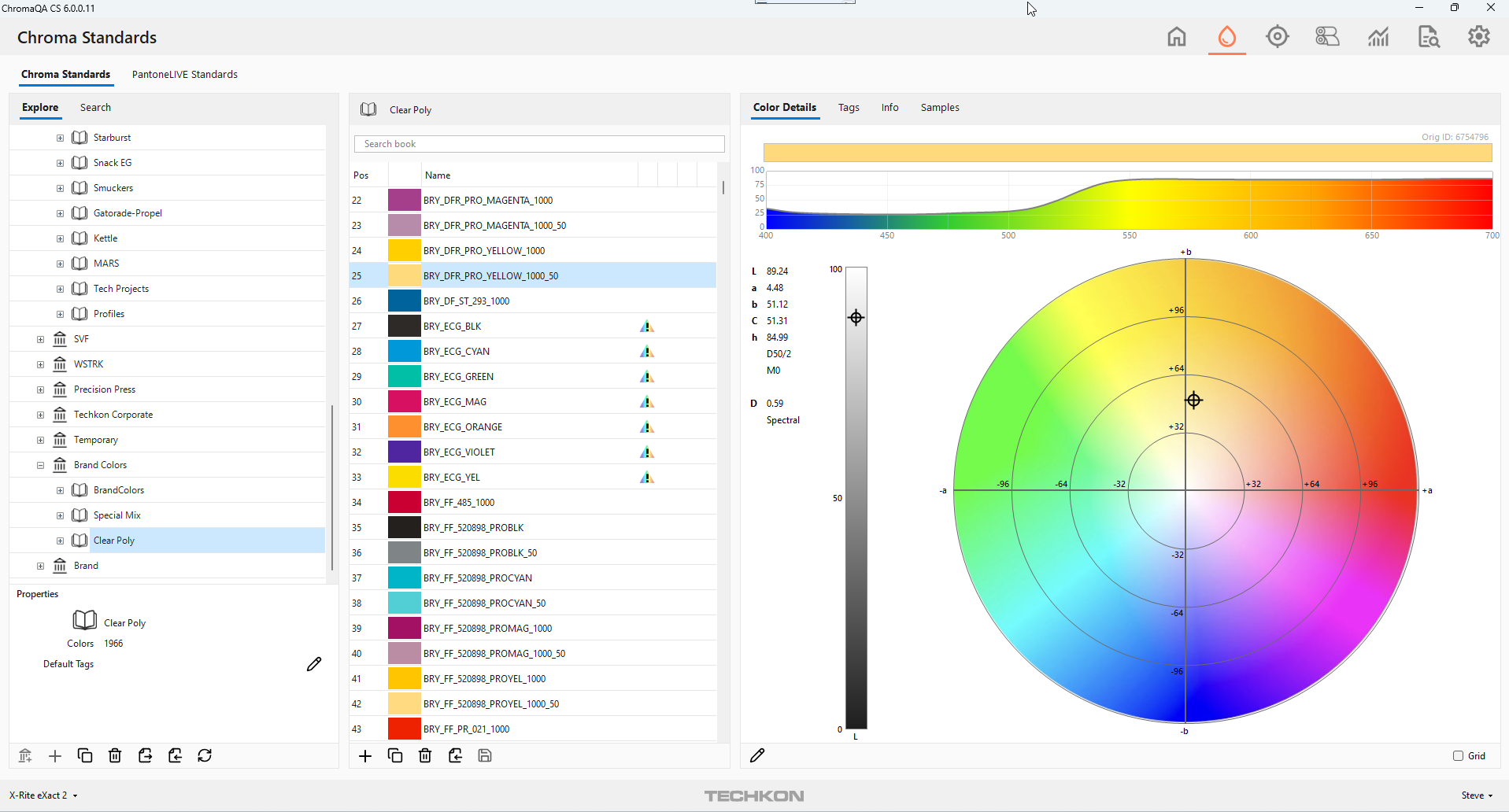
Task: Add a new color to Clear Poly book
Action: [365, 755]
